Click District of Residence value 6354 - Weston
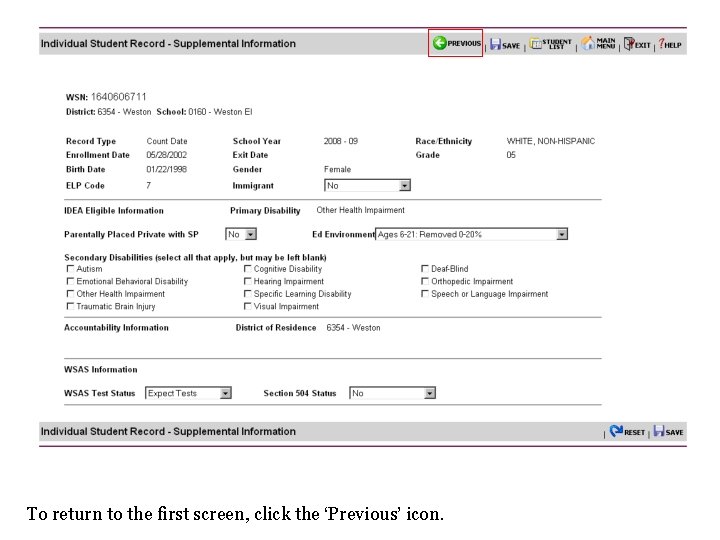The image size is (720, 540). (353, 328)
